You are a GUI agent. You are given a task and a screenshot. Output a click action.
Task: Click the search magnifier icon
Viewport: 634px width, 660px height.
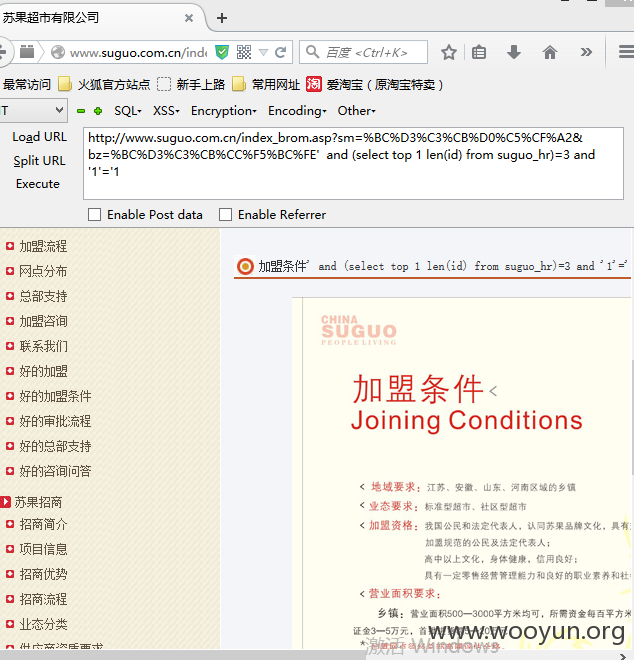(312, 52)
